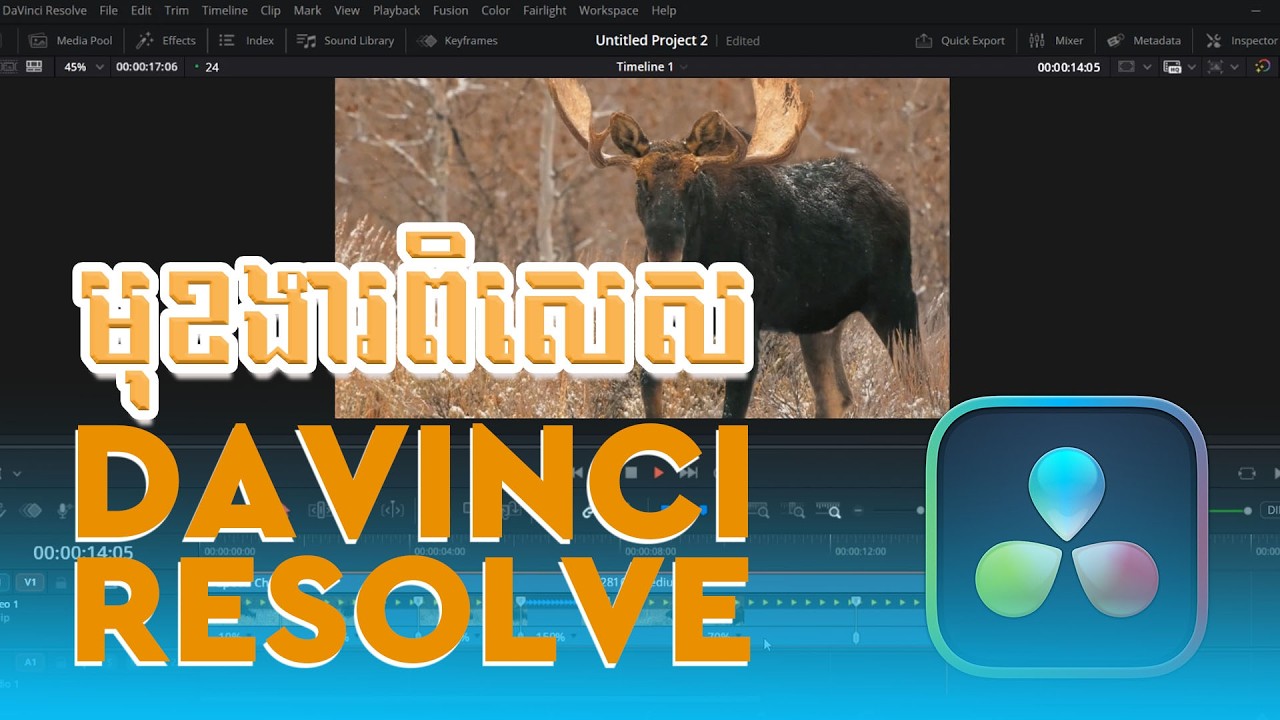Image resolution: width=1280 pixels, height=720 pixels.
Task: Open the Playback menu
Action: 396,10
